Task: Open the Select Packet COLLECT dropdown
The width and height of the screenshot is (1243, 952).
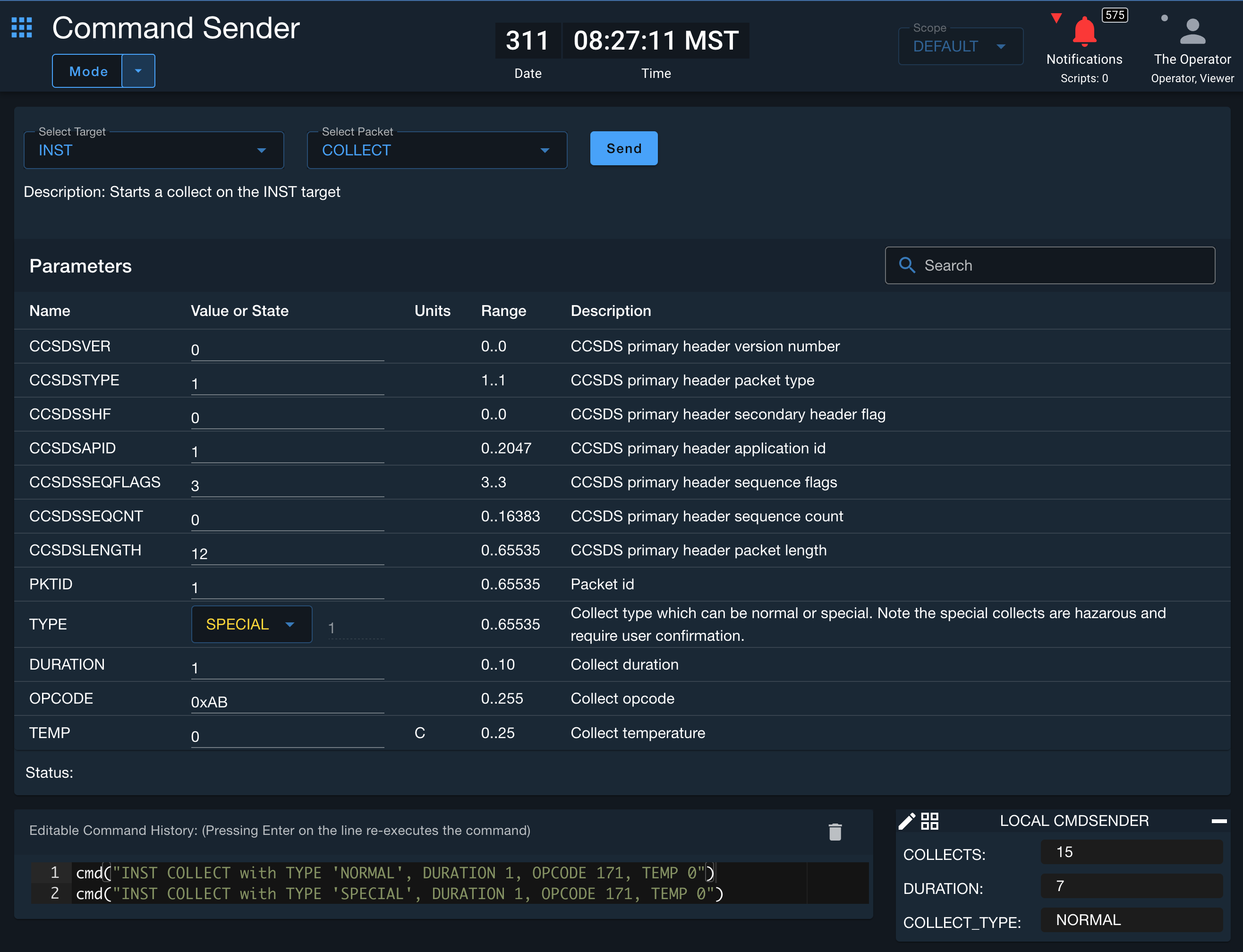Action: point(436,150)
